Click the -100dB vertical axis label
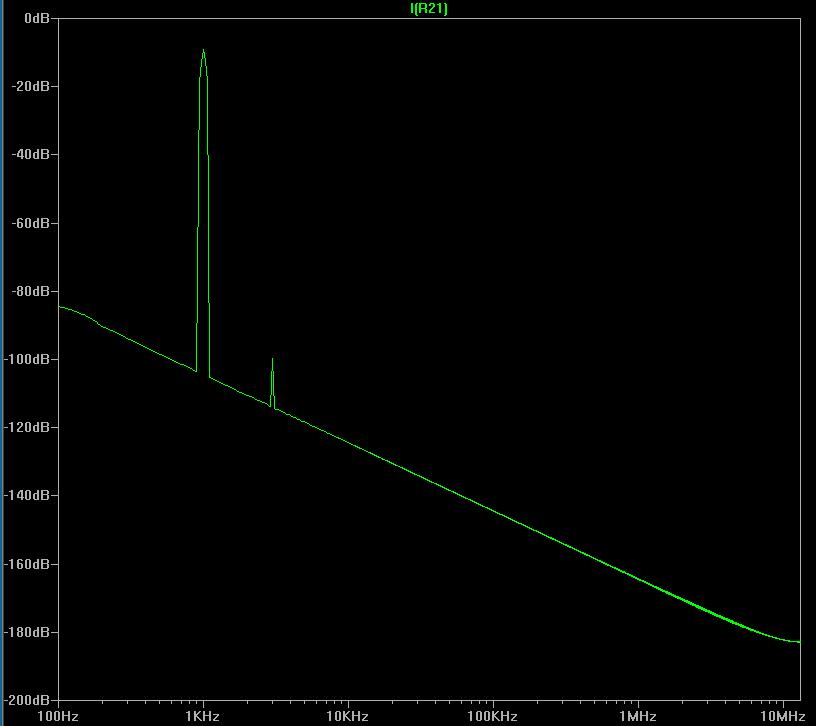The image size is (816, 726). pos(27,359)
